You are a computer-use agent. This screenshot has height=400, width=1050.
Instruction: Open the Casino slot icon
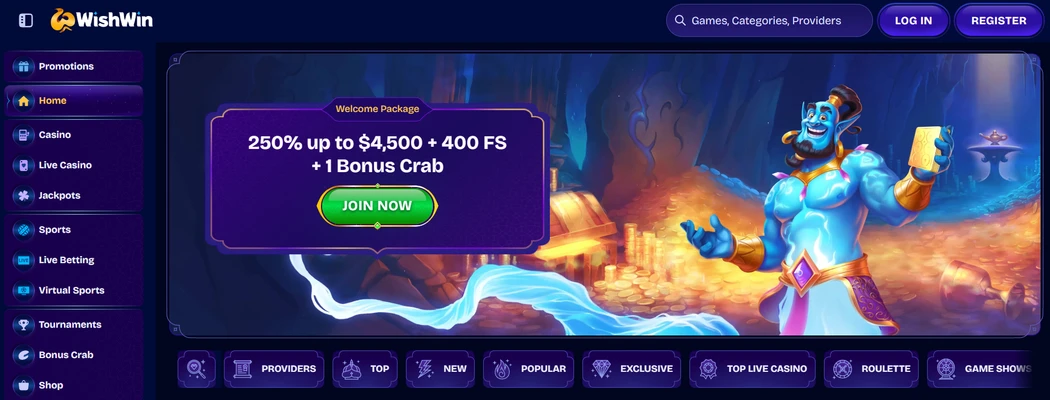tap(23, 135)
